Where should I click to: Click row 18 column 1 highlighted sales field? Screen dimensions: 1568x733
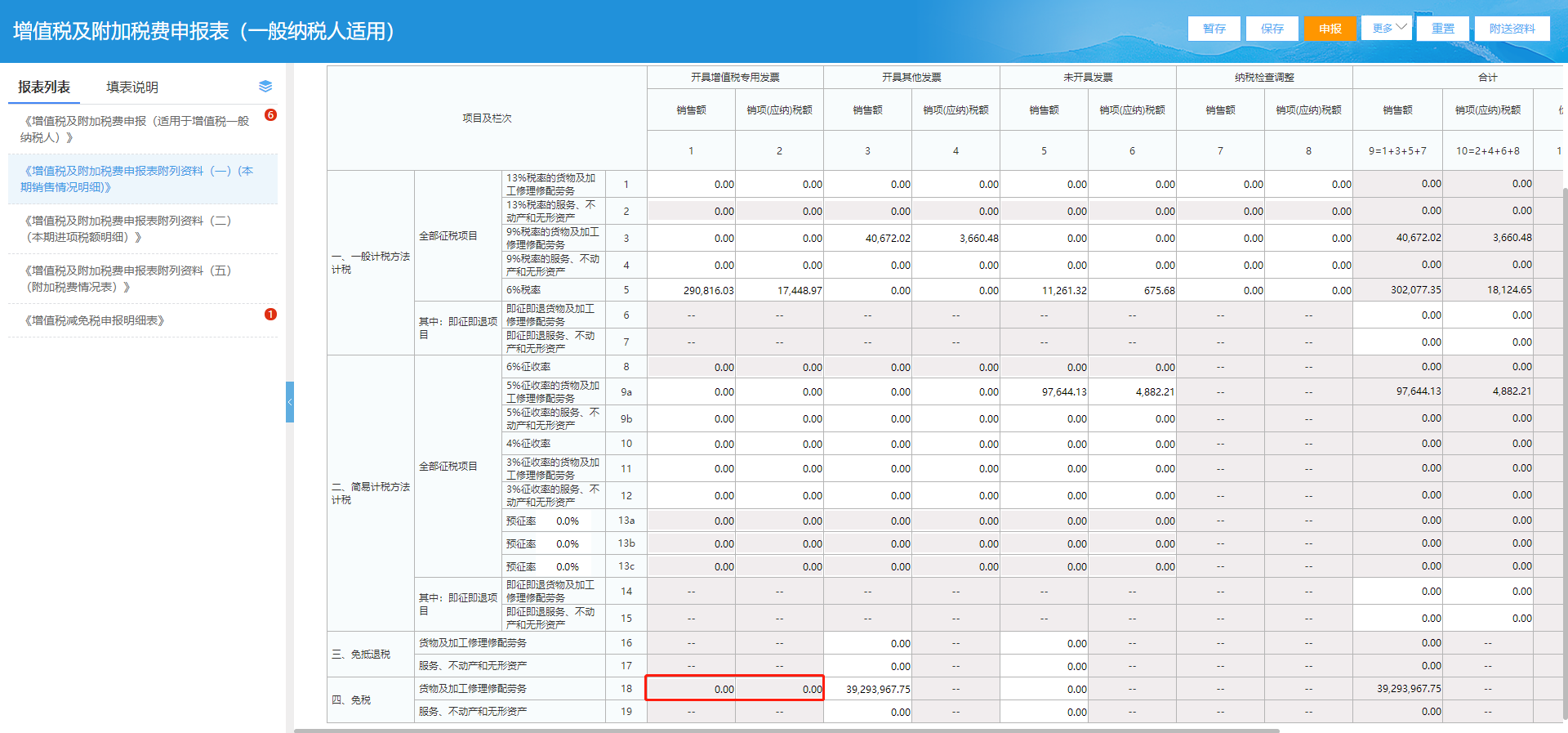[x=692, y=689]
